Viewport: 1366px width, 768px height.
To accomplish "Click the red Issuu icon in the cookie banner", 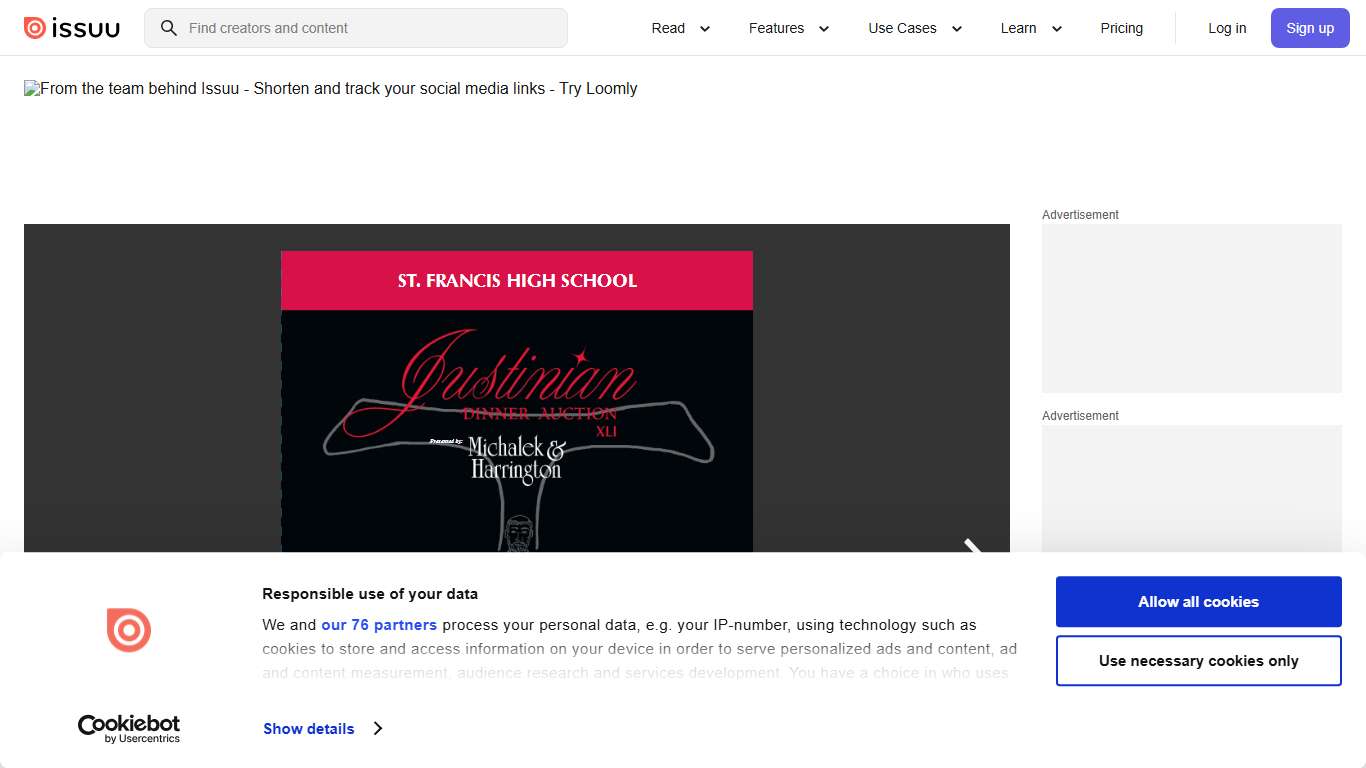I will pos(129,630).
